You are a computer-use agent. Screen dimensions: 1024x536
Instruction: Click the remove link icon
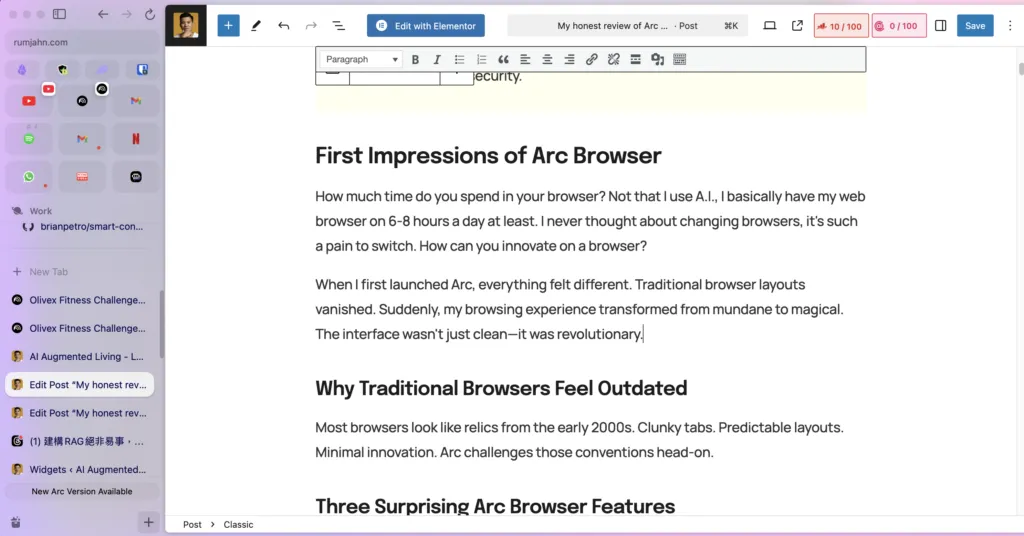coord(614,60)
